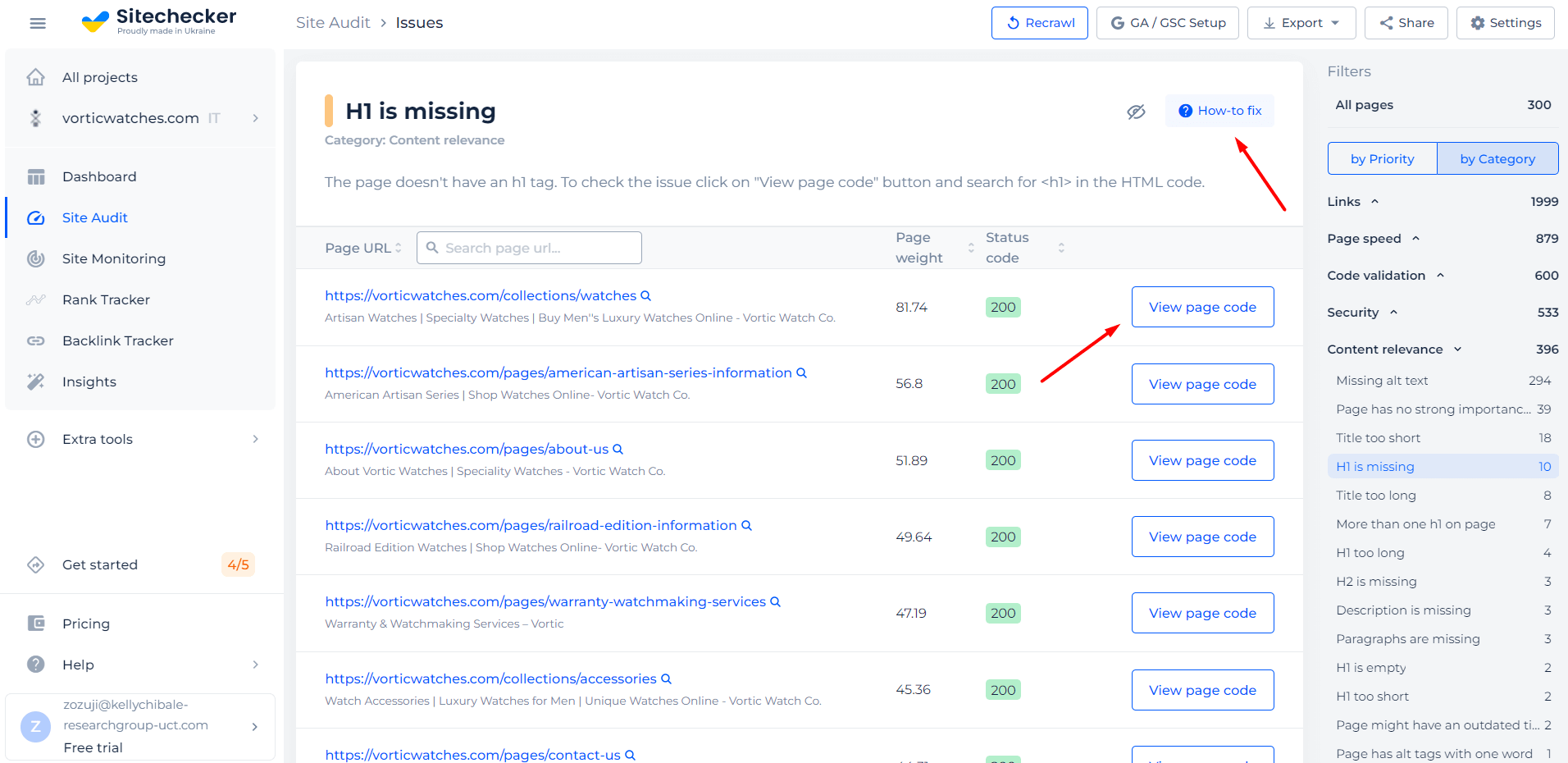Open the Export dropdown
This screenshot has width=1568, height=763.
pyautogui.click(x=1301, y=23)
